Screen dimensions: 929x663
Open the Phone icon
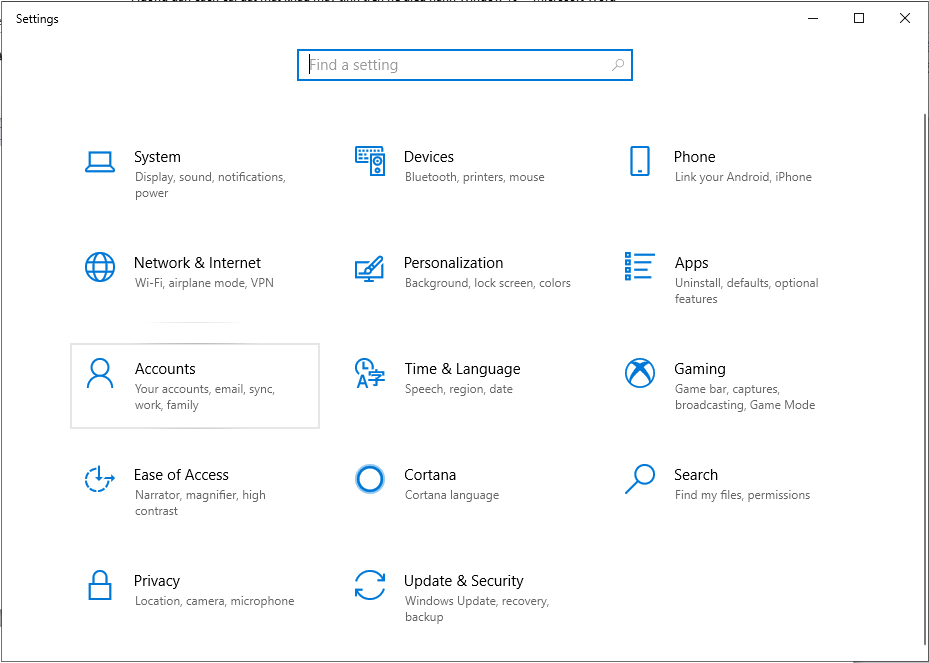640,161
